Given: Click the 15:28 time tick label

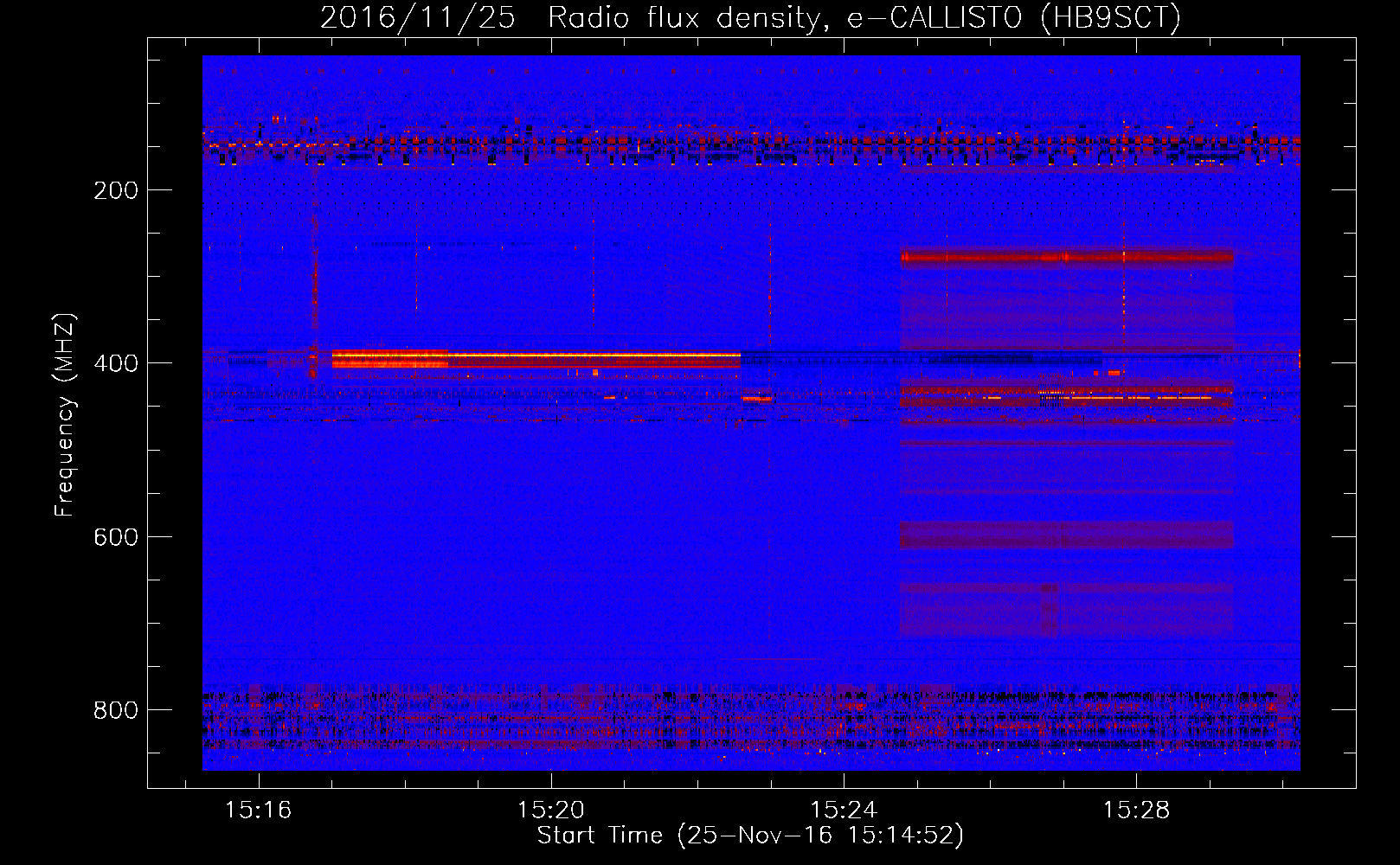Looking at the screenshot, I should coord(1136,811).
